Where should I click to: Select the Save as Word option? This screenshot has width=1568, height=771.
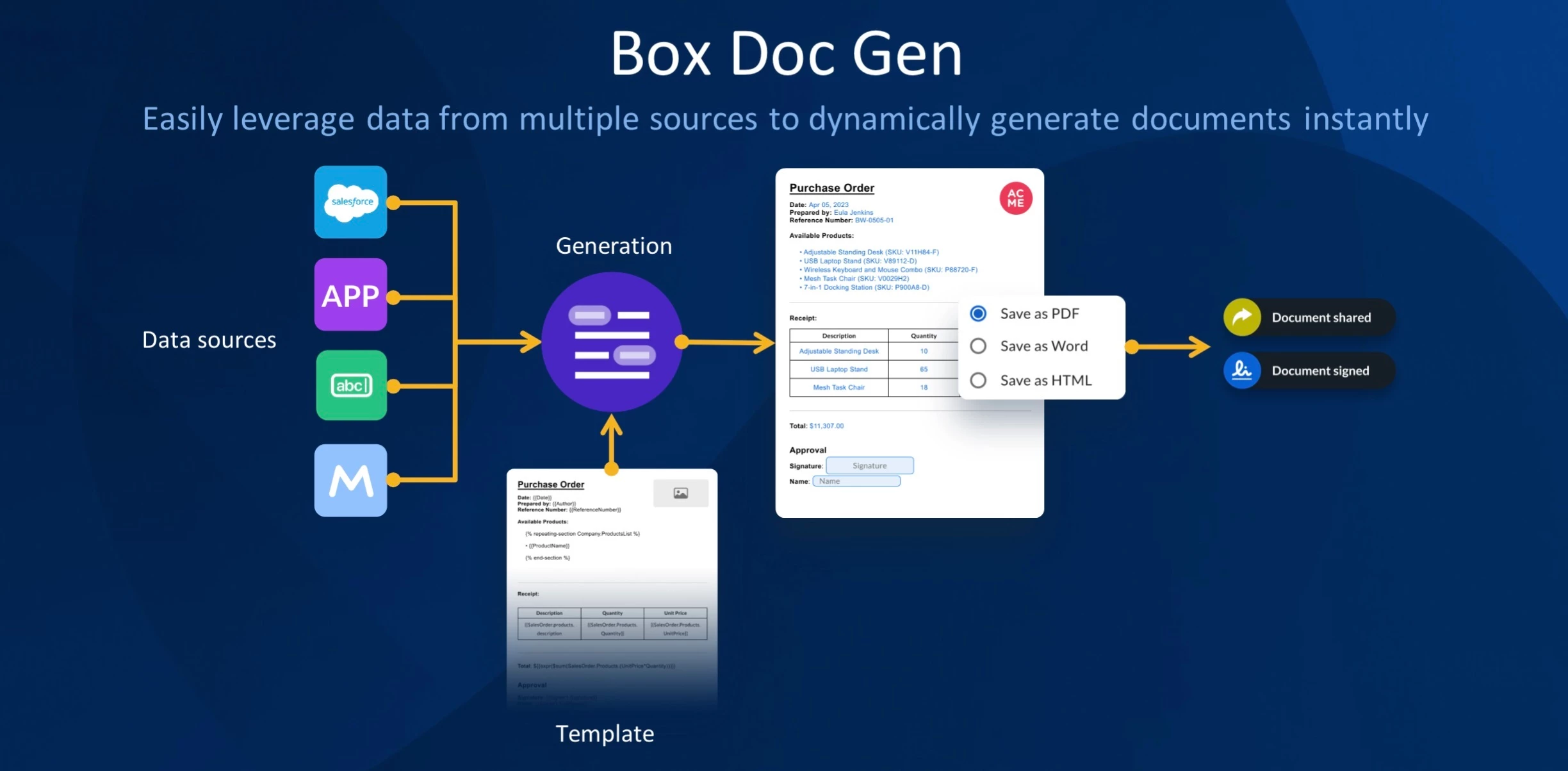click(978, 345)
